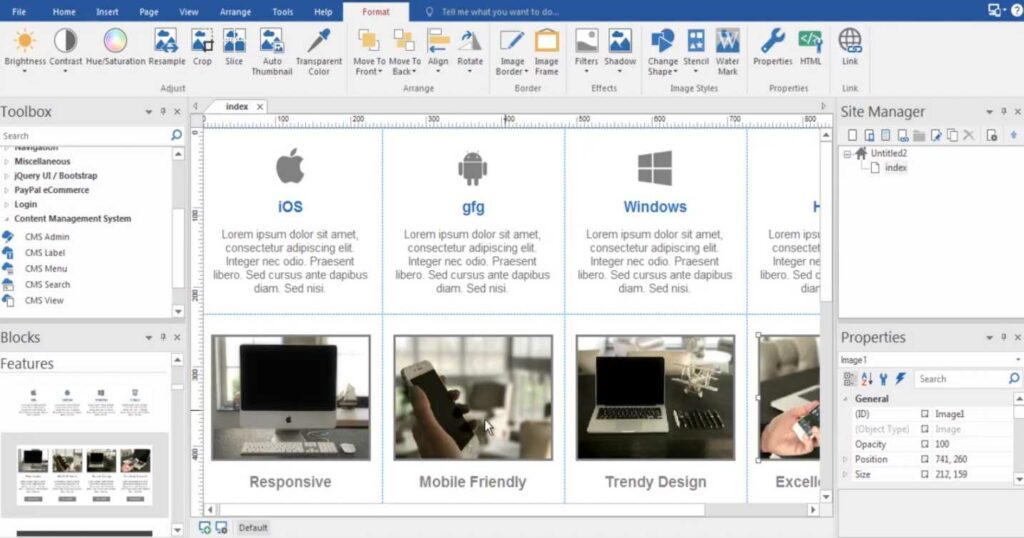
Task: Click the New Folder icon in Site Manager
Action: tap(919, 135)
